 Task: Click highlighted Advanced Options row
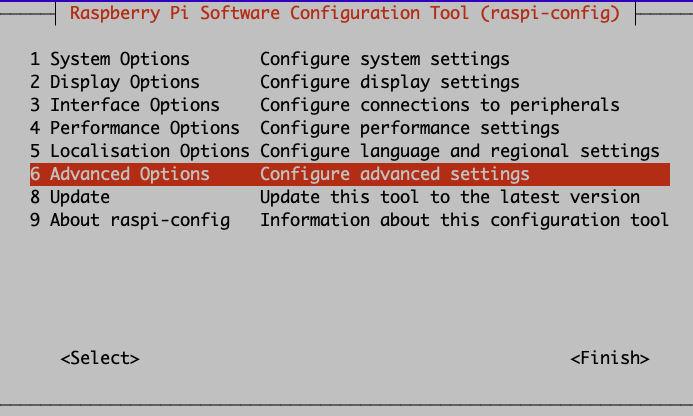click(x=350, y=174)
